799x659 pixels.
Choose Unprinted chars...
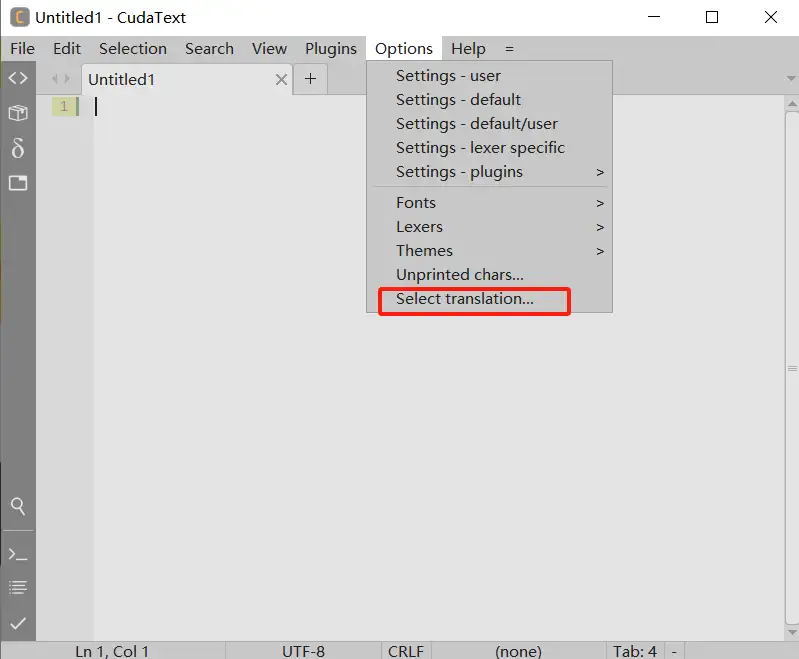click(489, 274)
